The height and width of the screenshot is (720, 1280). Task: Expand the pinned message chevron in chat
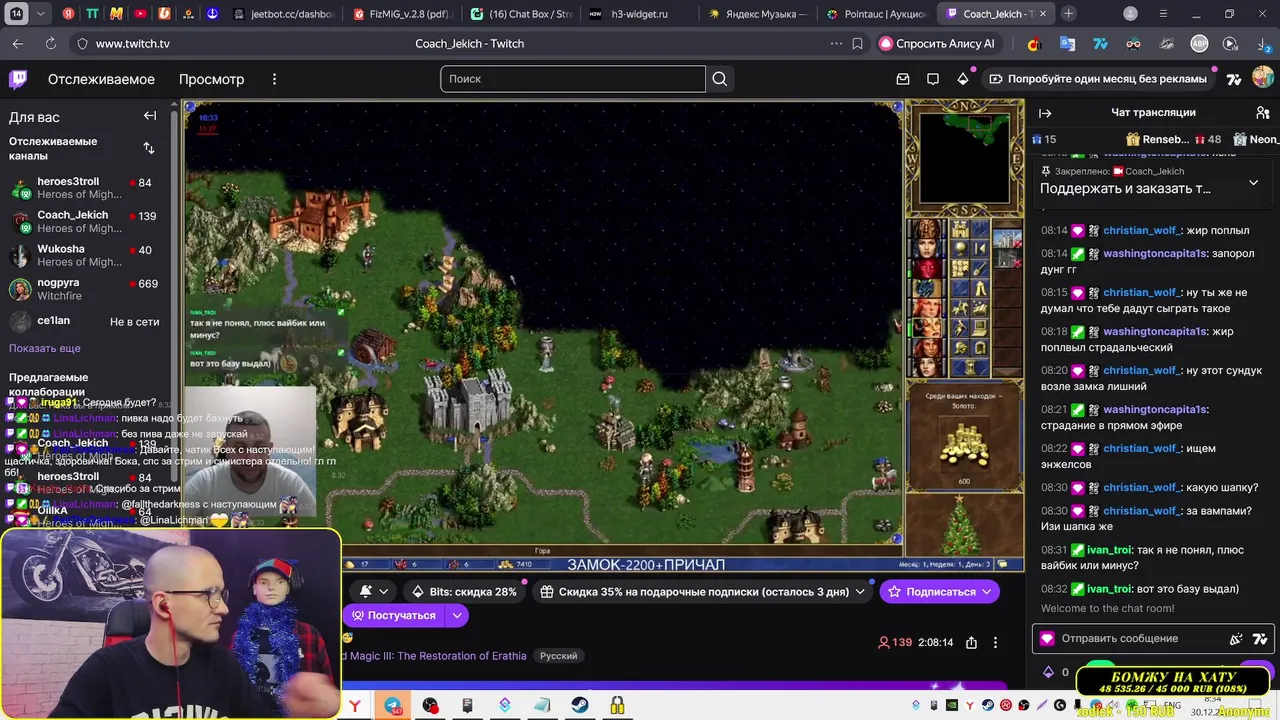1253,183
